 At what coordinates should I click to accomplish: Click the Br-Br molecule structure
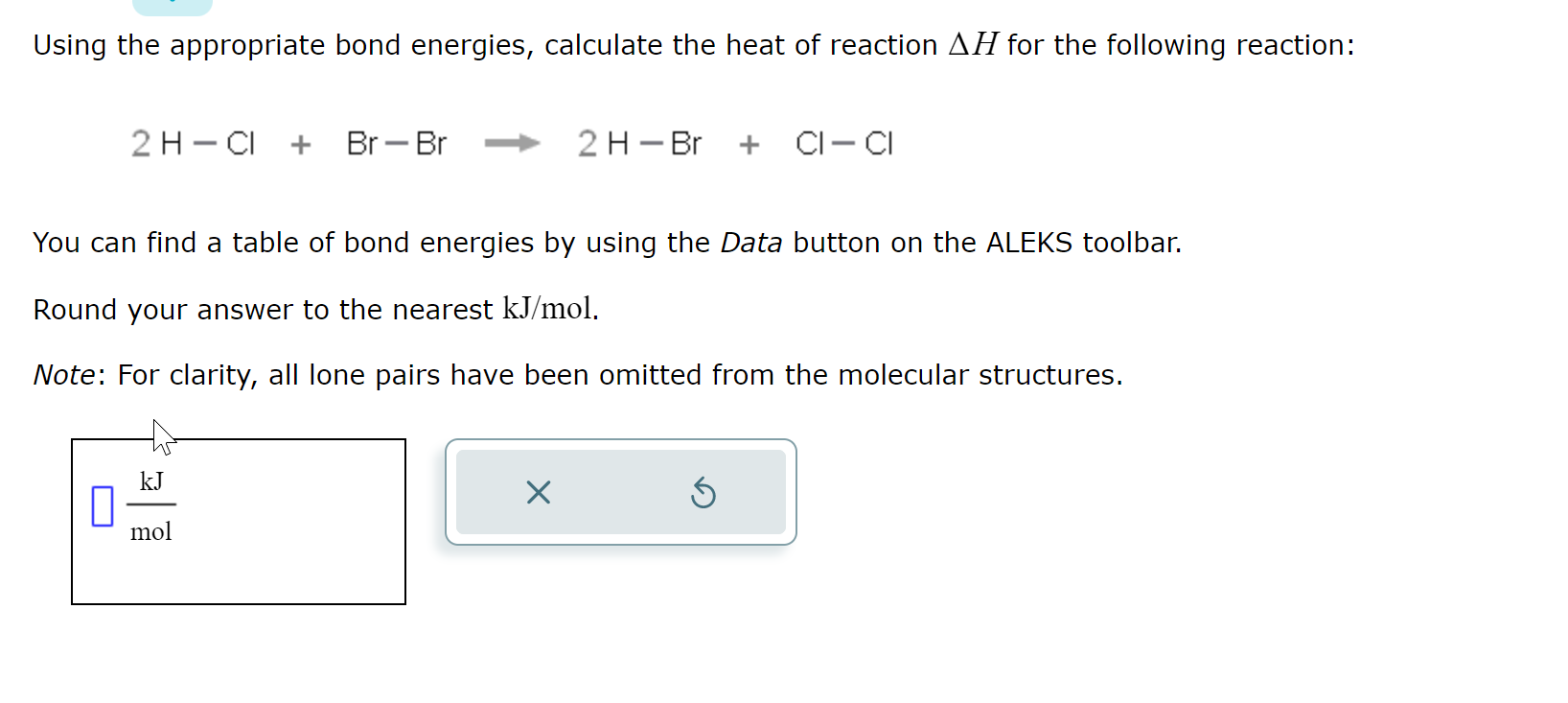pos(397,144)
